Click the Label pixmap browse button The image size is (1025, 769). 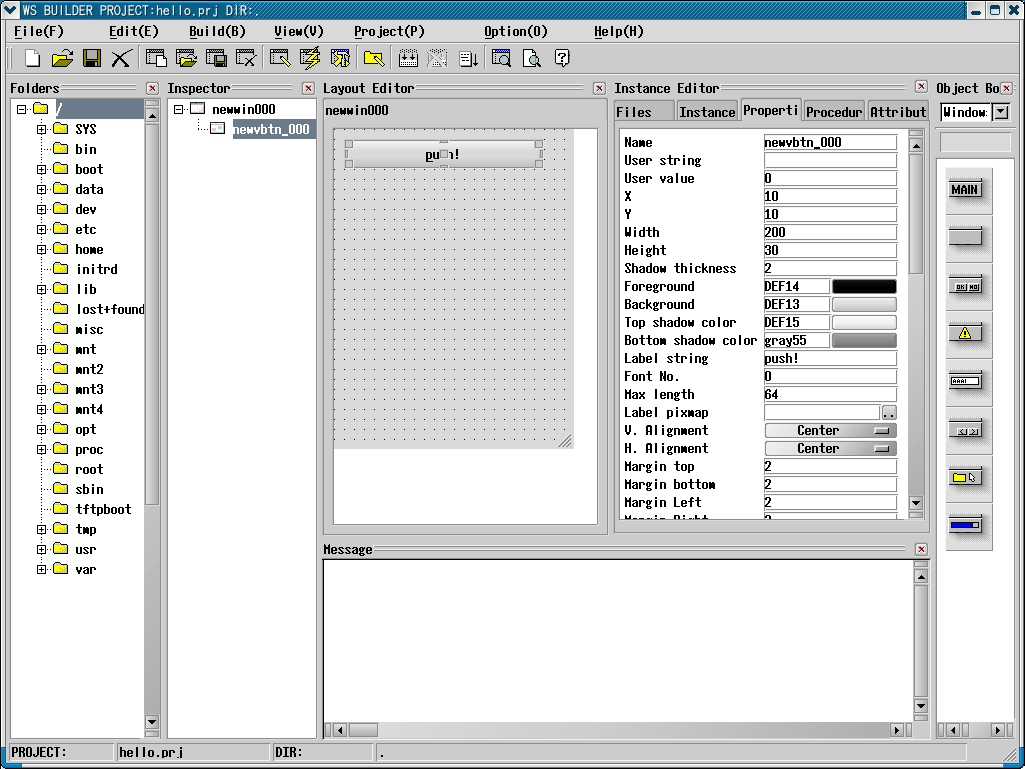(x=889, y=413)
